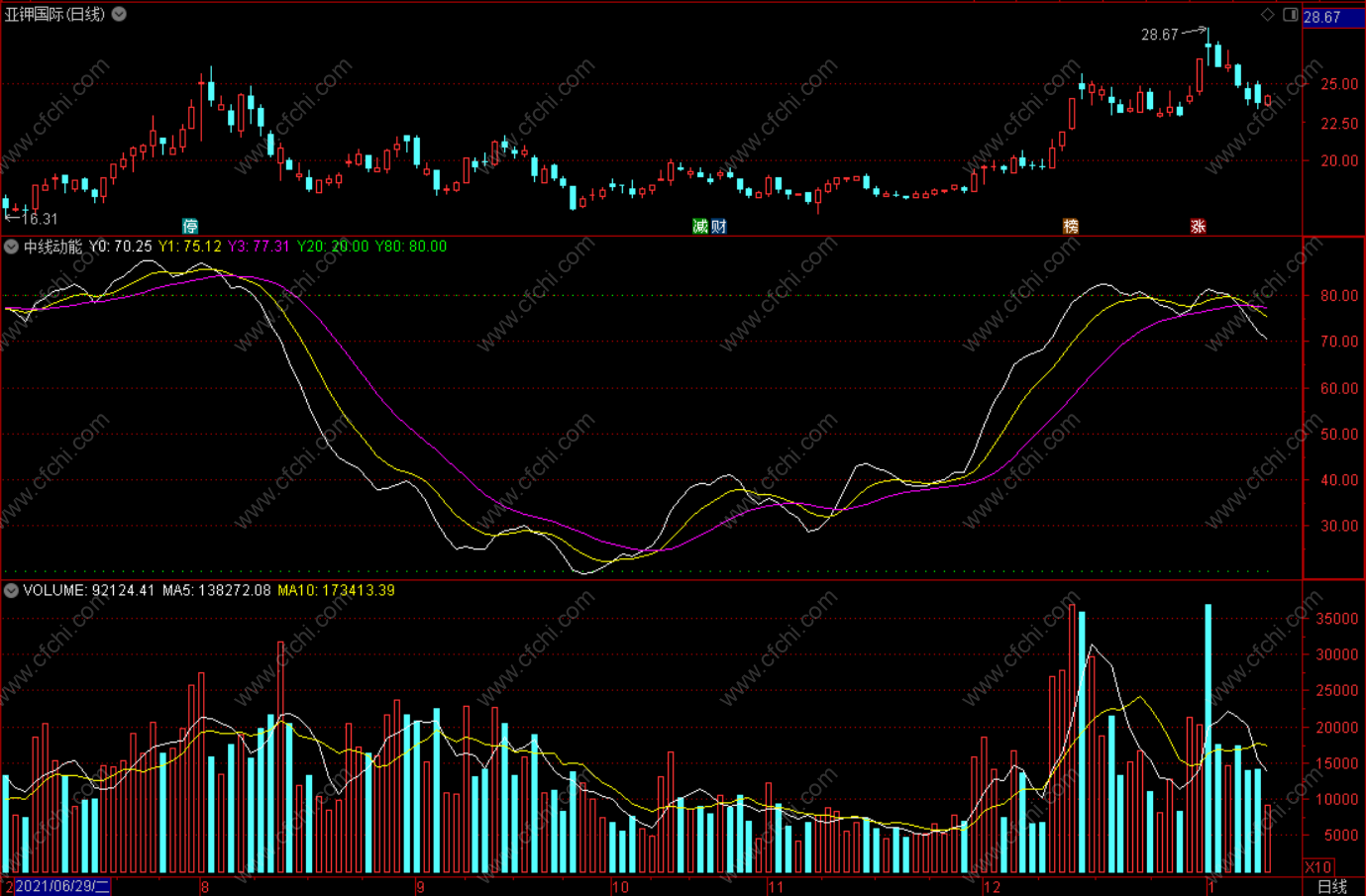Image resolution: width=1366 pixels, height=896 pixels.
Task: Click the 涨 event marker icon
Action: click(1198, 226)
